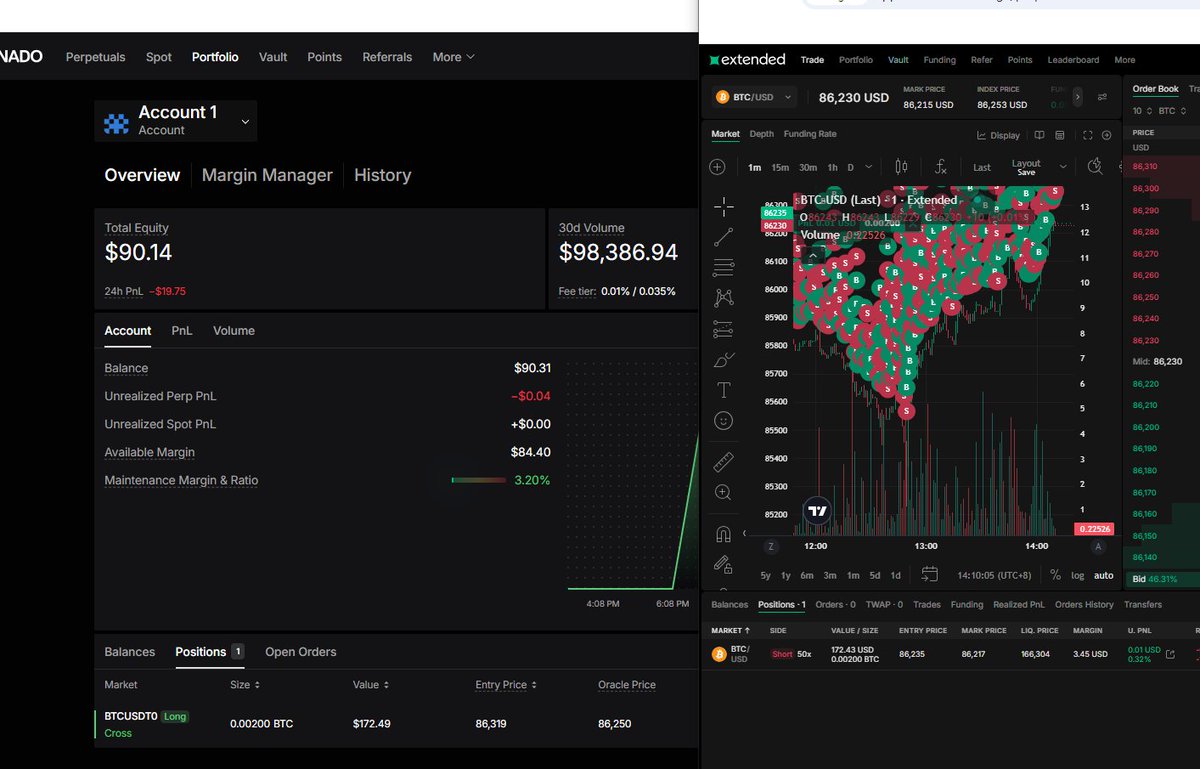Click the Z reset-chart button at axis left
The height and width of the screenshot is (769, 1200).
[x=771, y=546]
